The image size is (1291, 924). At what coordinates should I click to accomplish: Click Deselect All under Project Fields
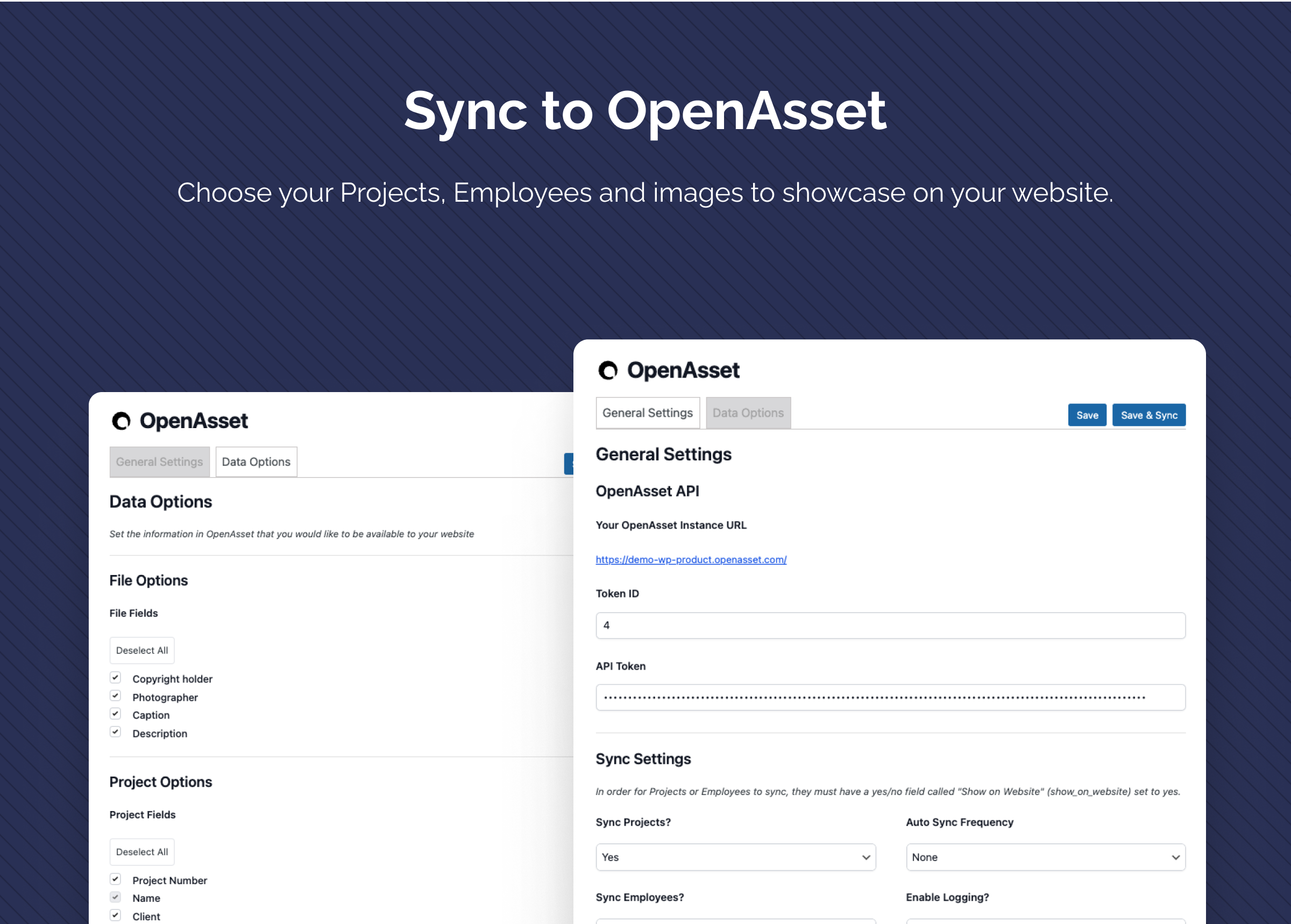coord(142,852)
